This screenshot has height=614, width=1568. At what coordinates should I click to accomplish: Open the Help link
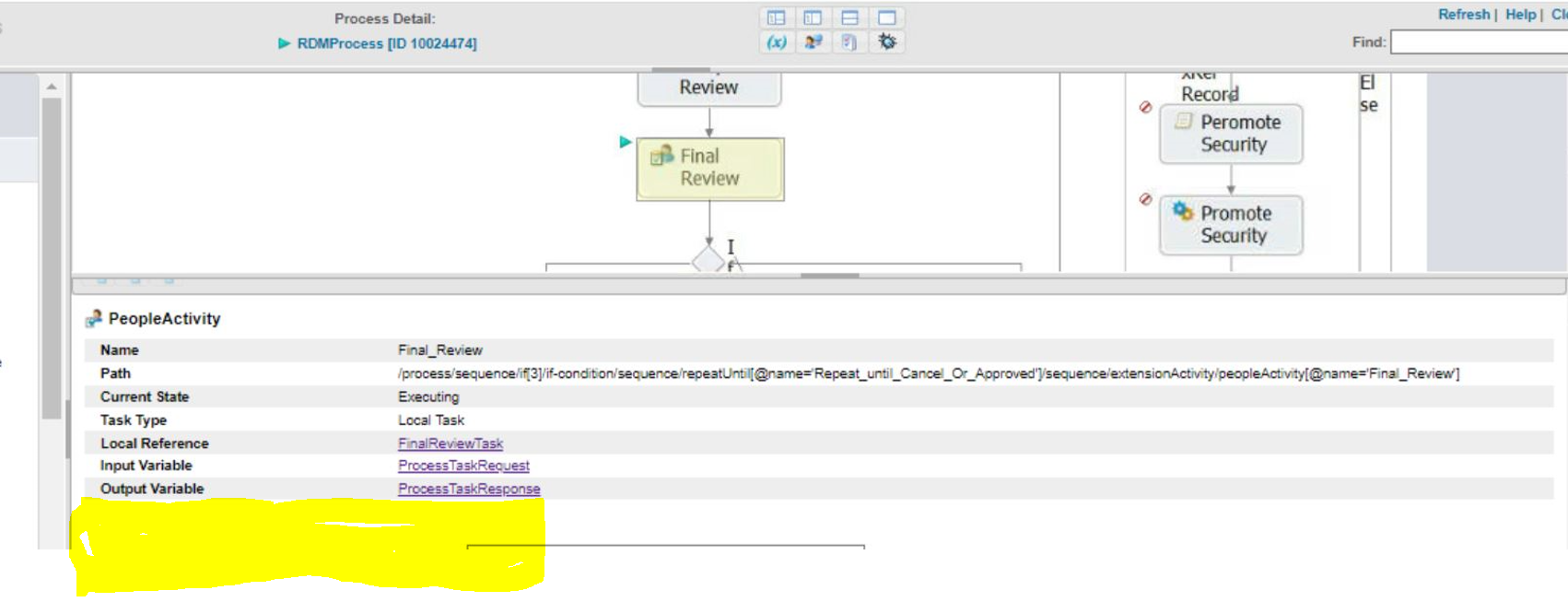[1521, 15]
